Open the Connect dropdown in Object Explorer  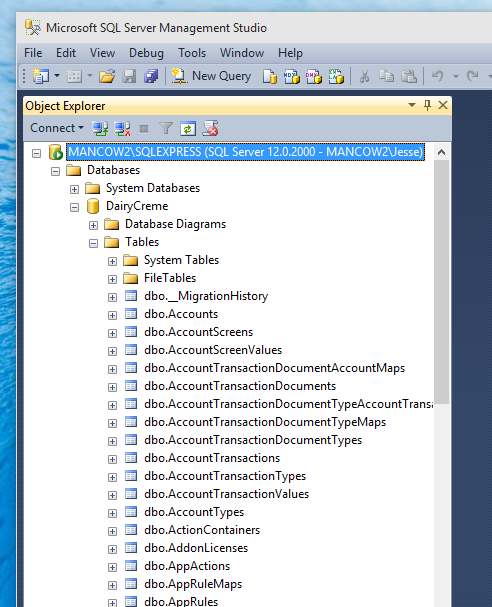point(57,128)
